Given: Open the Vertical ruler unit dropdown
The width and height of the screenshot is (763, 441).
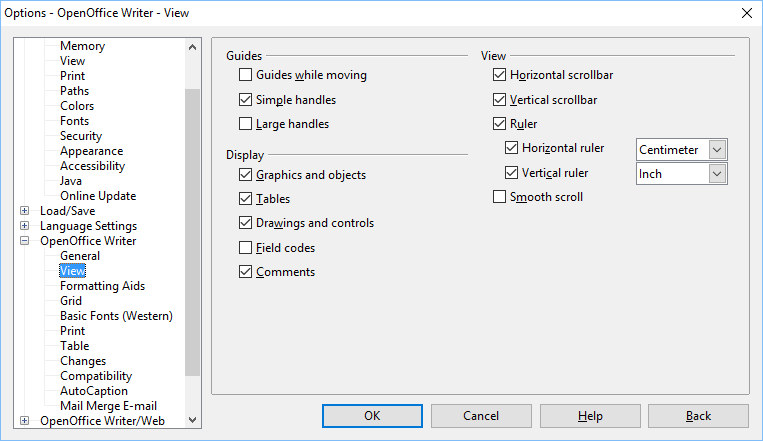Looking at the screenshot, I should (x=716, y=174).
